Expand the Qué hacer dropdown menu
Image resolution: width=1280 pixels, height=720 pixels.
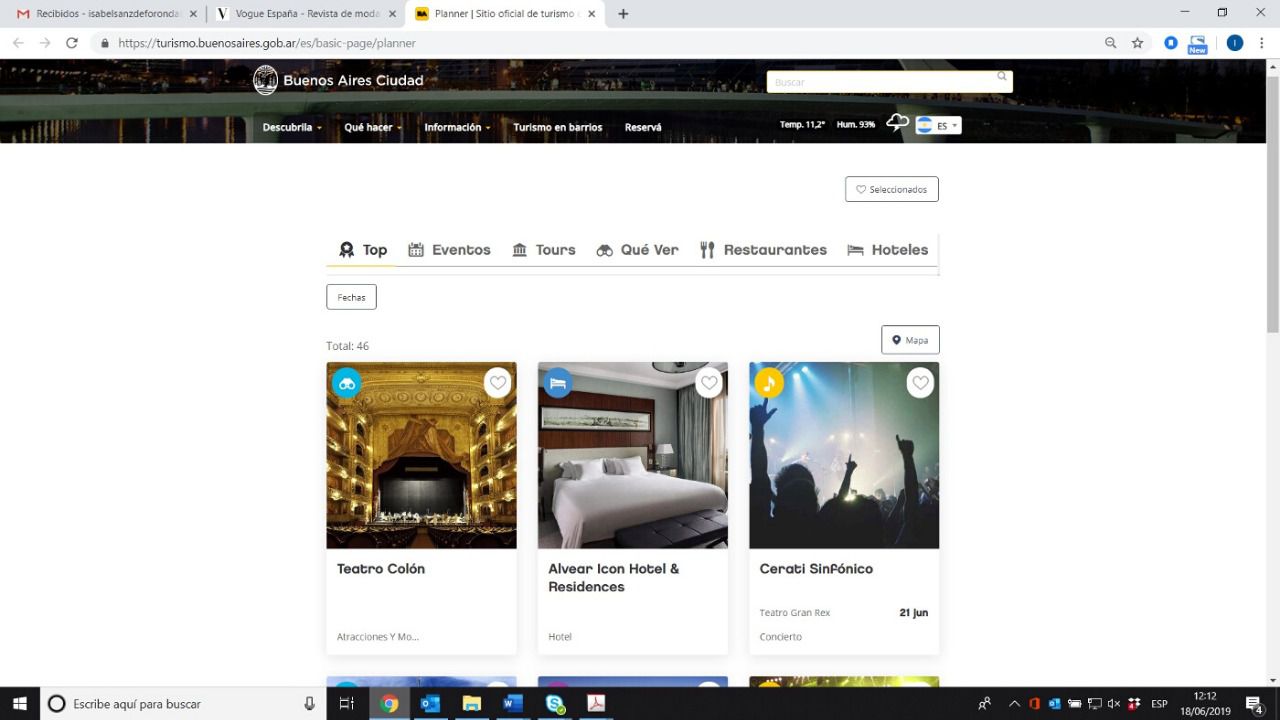coord(372,128)
